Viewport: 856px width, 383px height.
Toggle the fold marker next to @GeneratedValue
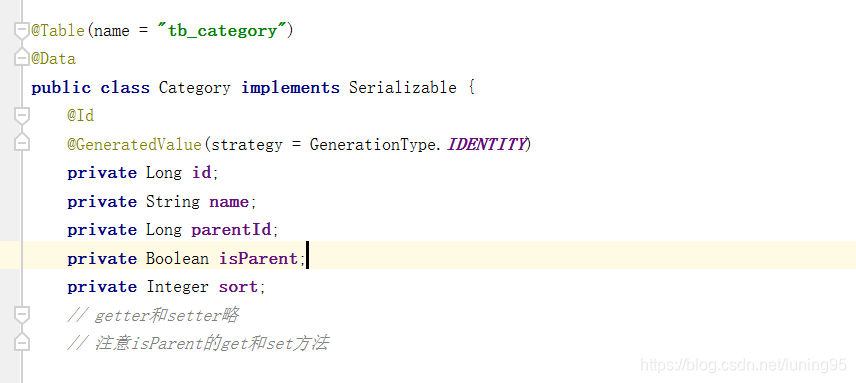point(21,142)
